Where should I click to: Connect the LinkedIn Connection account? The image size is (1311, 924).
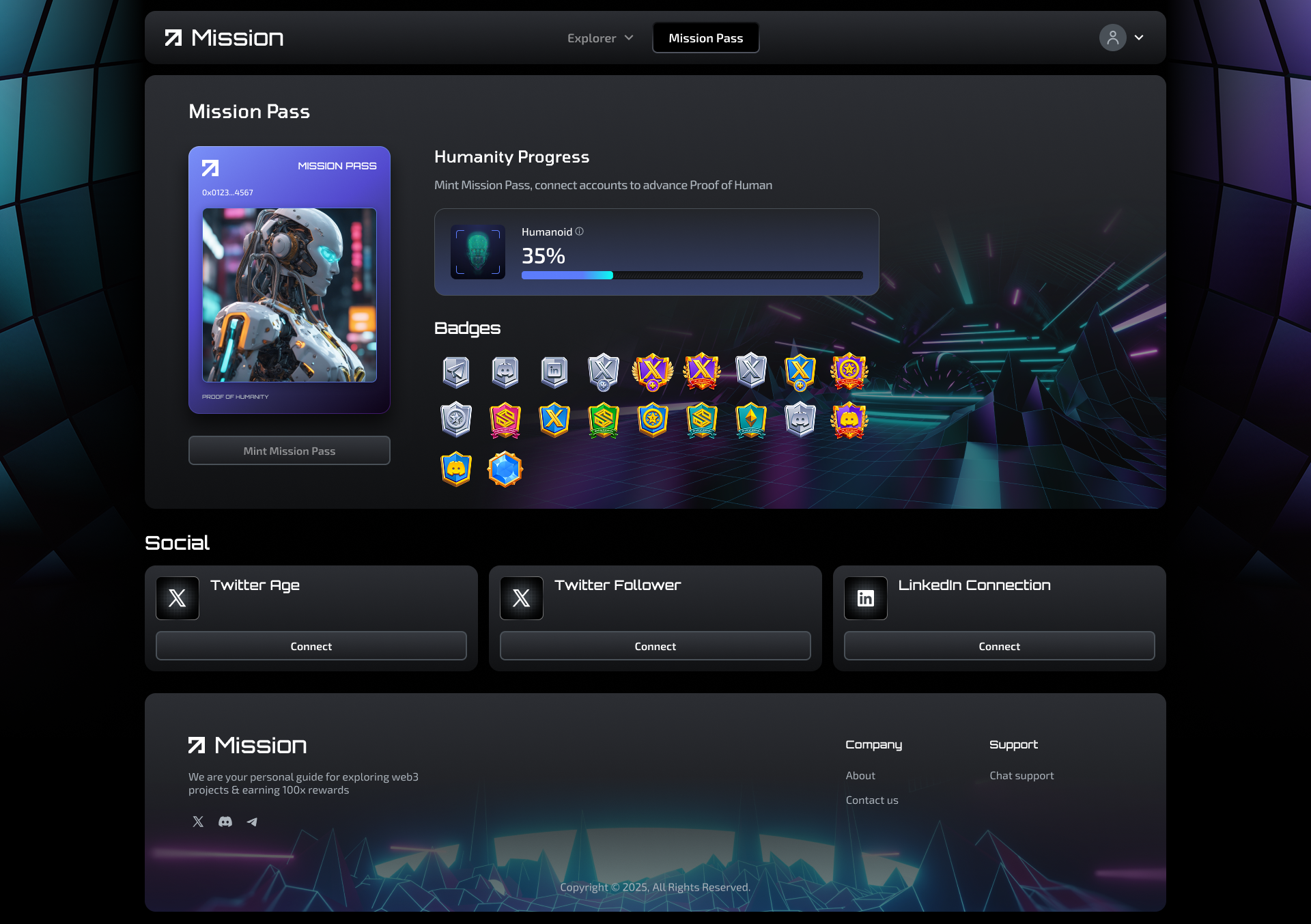pos(999,646)
